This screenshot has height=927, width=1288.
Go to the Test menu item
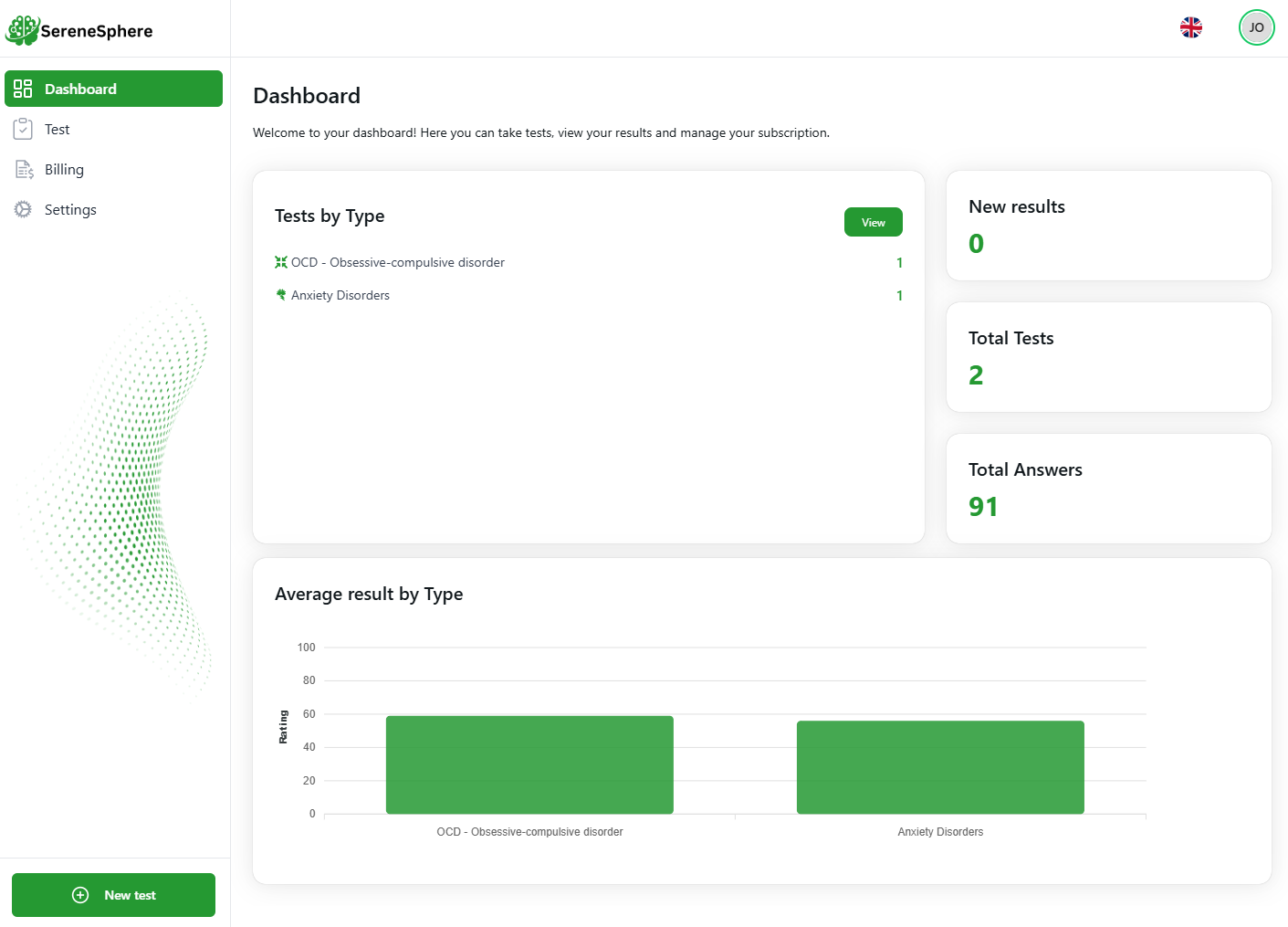click(x=58, y=130)
